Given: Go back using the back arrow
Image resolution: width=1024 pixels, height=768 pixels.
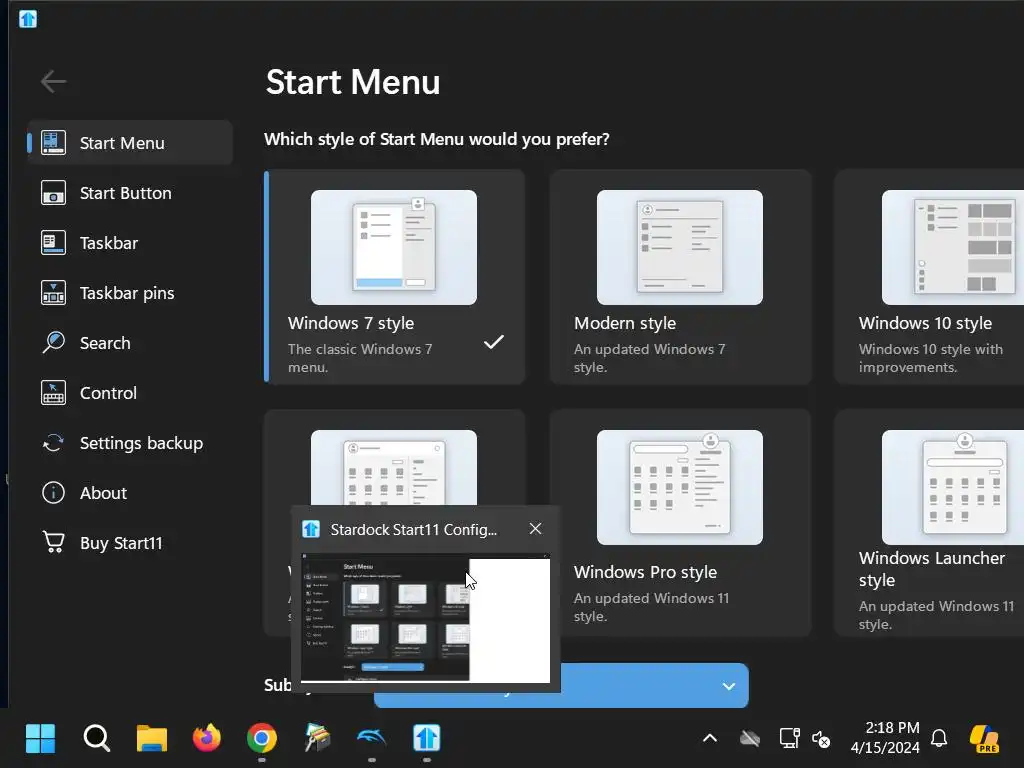Looking at the screenshot, I should pos(53,82).
